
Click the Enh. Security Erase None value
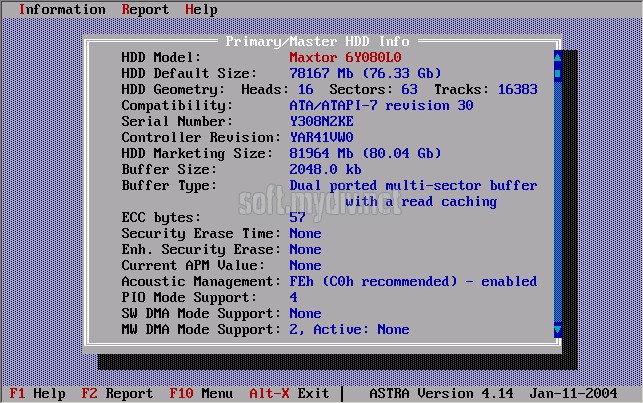[305, 249]
